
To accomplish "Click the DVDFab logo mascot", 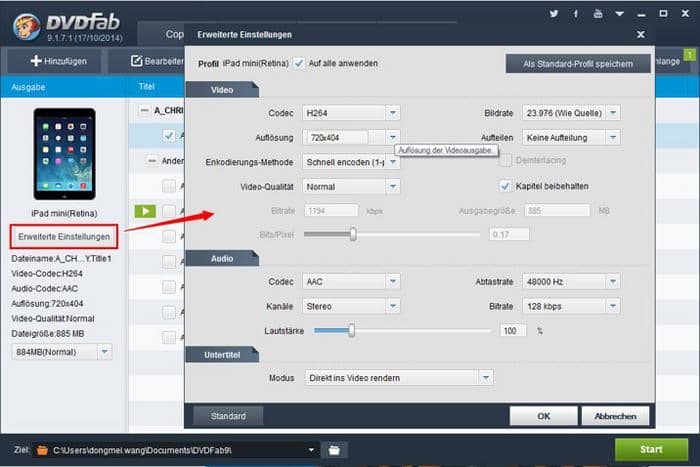I will (26, 26).
